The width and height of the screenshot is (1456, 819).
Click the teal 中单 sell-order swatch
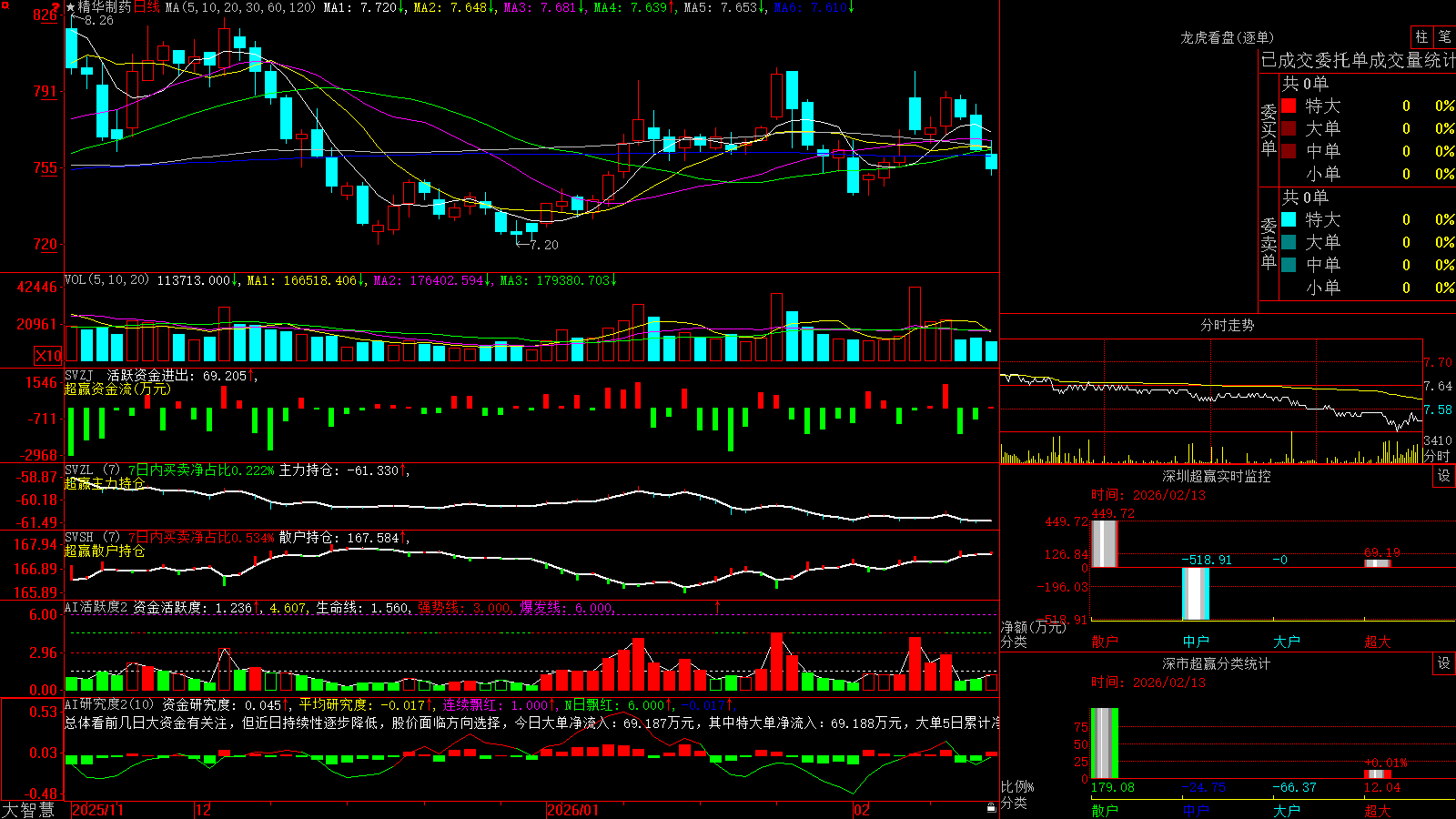tap(1289, 264)
